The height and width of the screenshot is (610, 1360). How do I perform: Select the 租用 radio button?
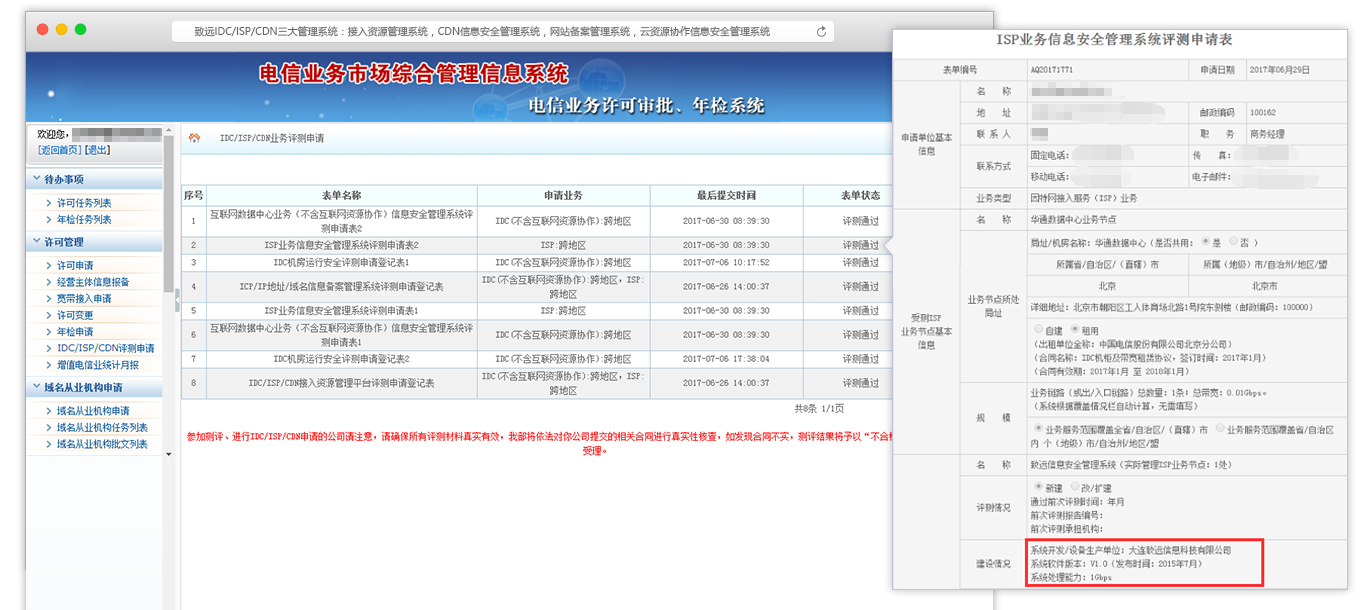(x=1075, y=329)
